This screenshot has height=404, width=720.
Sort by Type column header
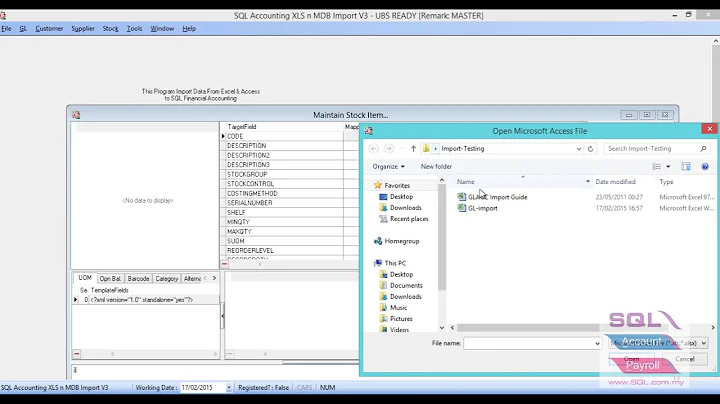coord(666,182)
